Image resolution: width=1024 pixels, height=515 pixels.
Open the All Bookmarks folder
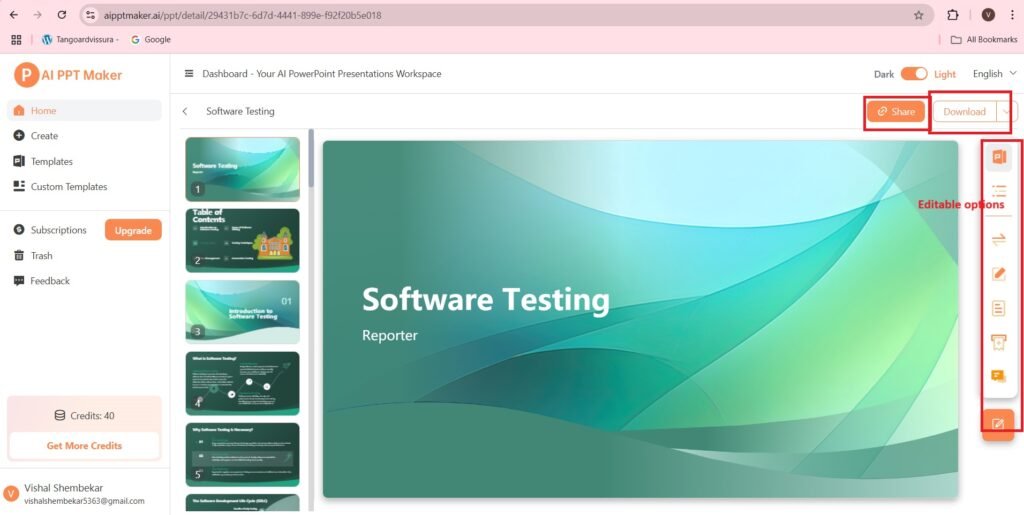(984, 39)
